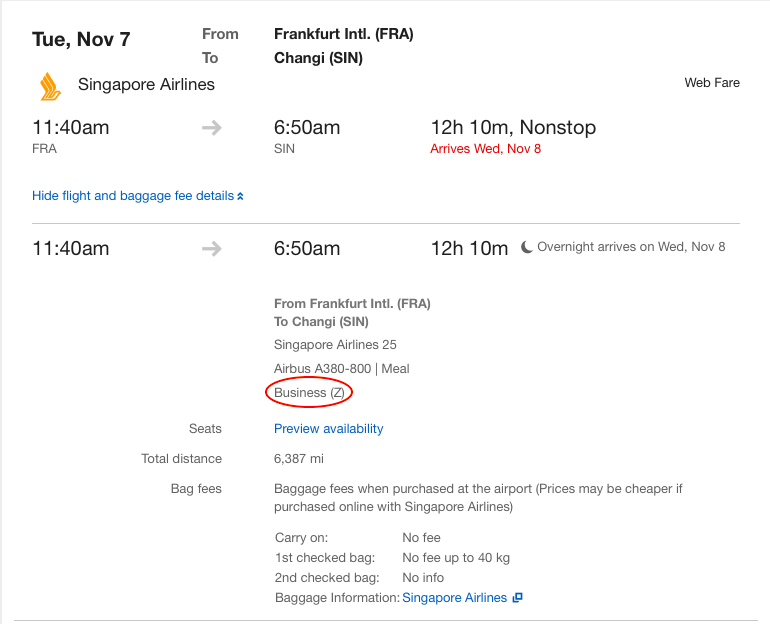Click the arrow icon in the top summary row
770x624 pixels.
pyautogui.click(x=211, y=128)
